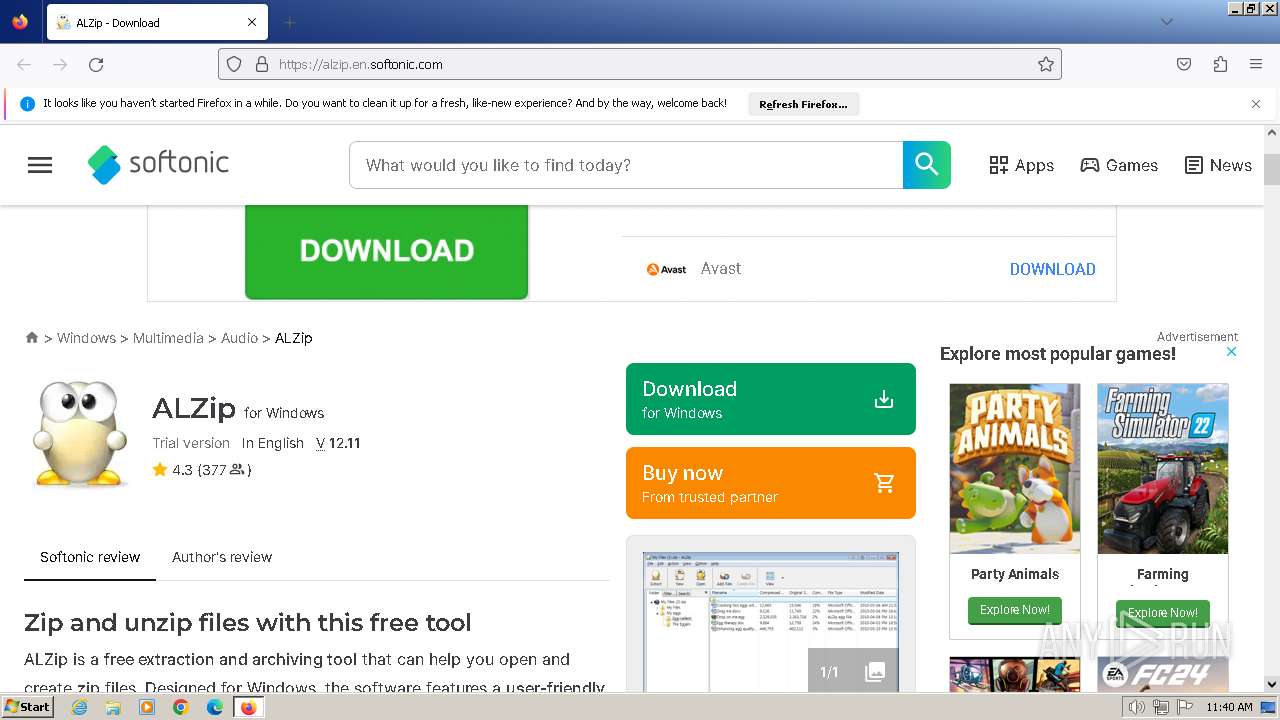Click the blue search magnifier button

[x=926, y=165]
